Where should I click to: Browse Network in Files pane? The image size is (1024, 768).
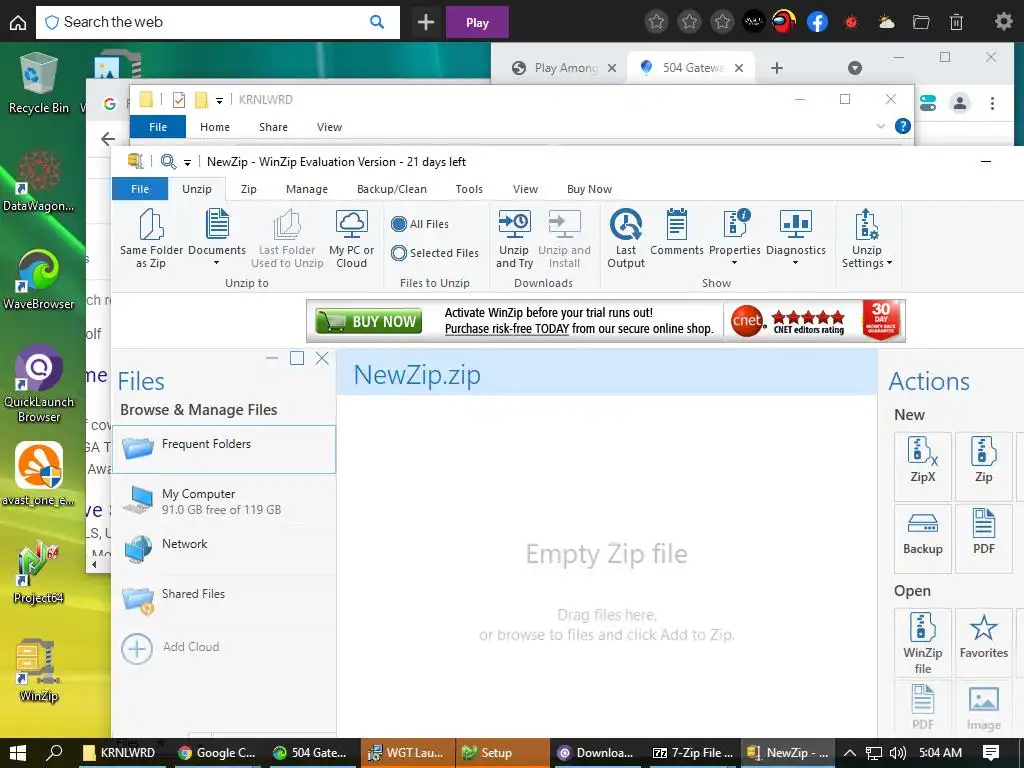[x=224, y=550]
